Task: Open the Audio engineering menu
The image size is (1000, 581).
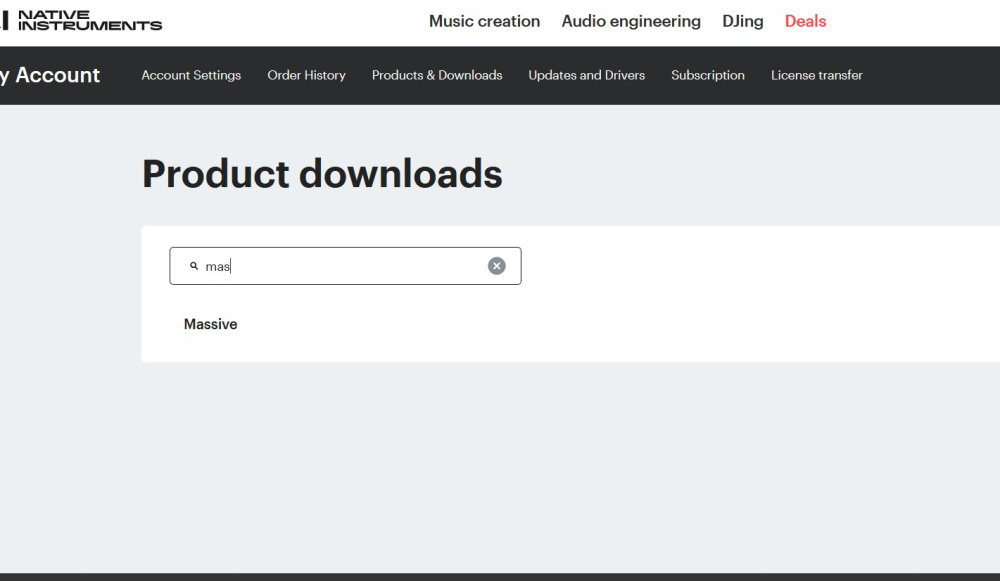Action: 631,21
